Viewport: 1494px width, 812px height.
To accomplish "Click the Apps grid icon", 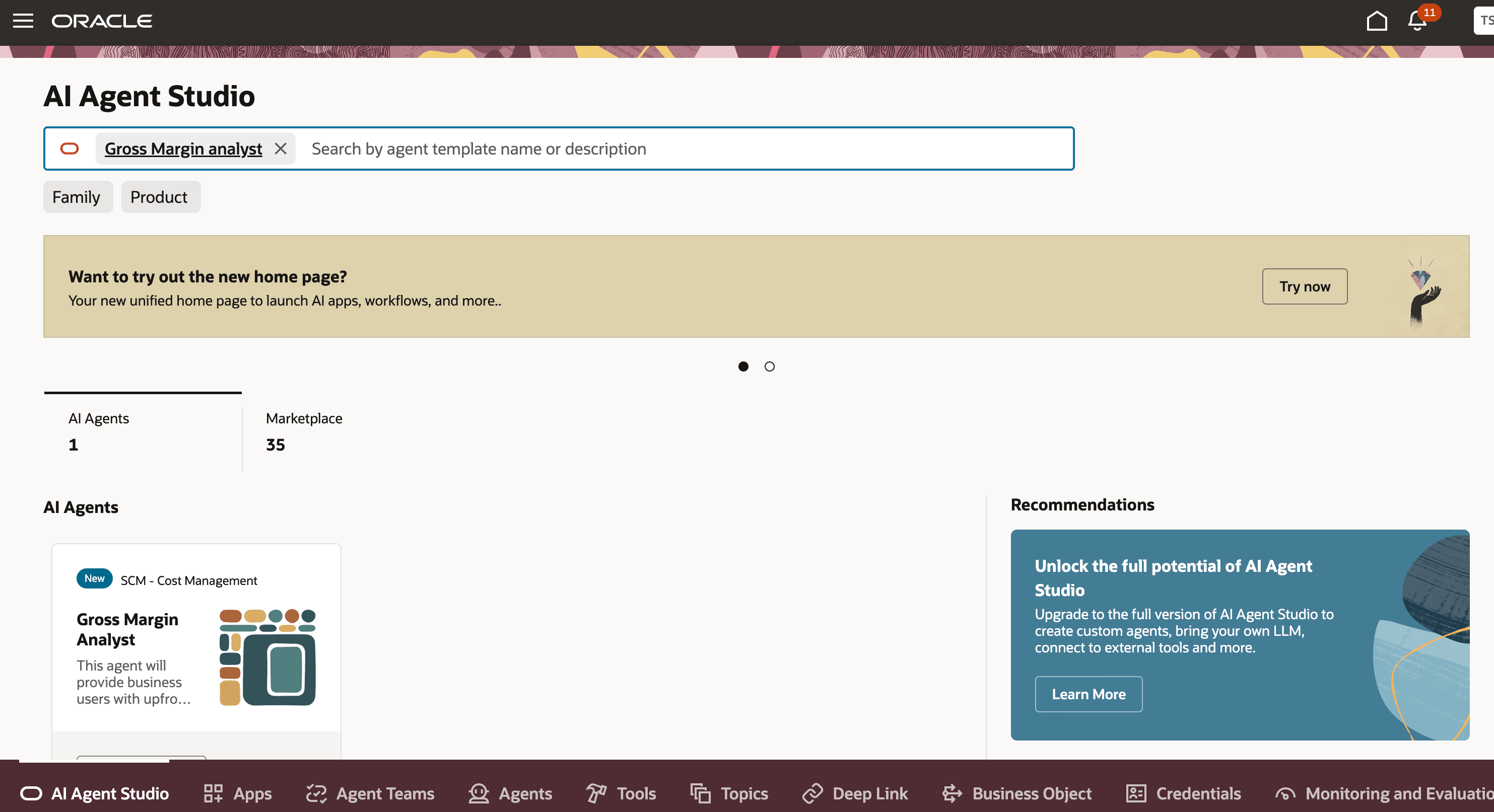I will [x=213, y=793].
